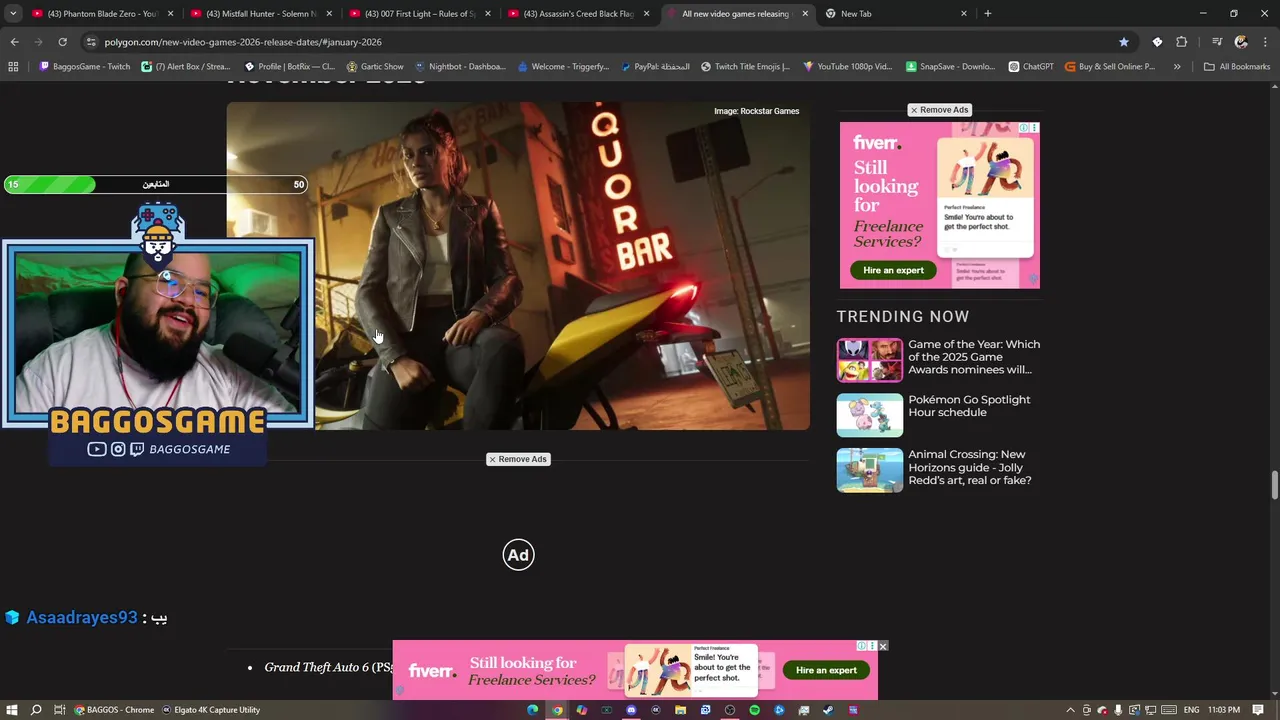Open the Chrome three-dot menu
The height and width of the screenshot is (720, 1280).
(x=1265, y=42)
